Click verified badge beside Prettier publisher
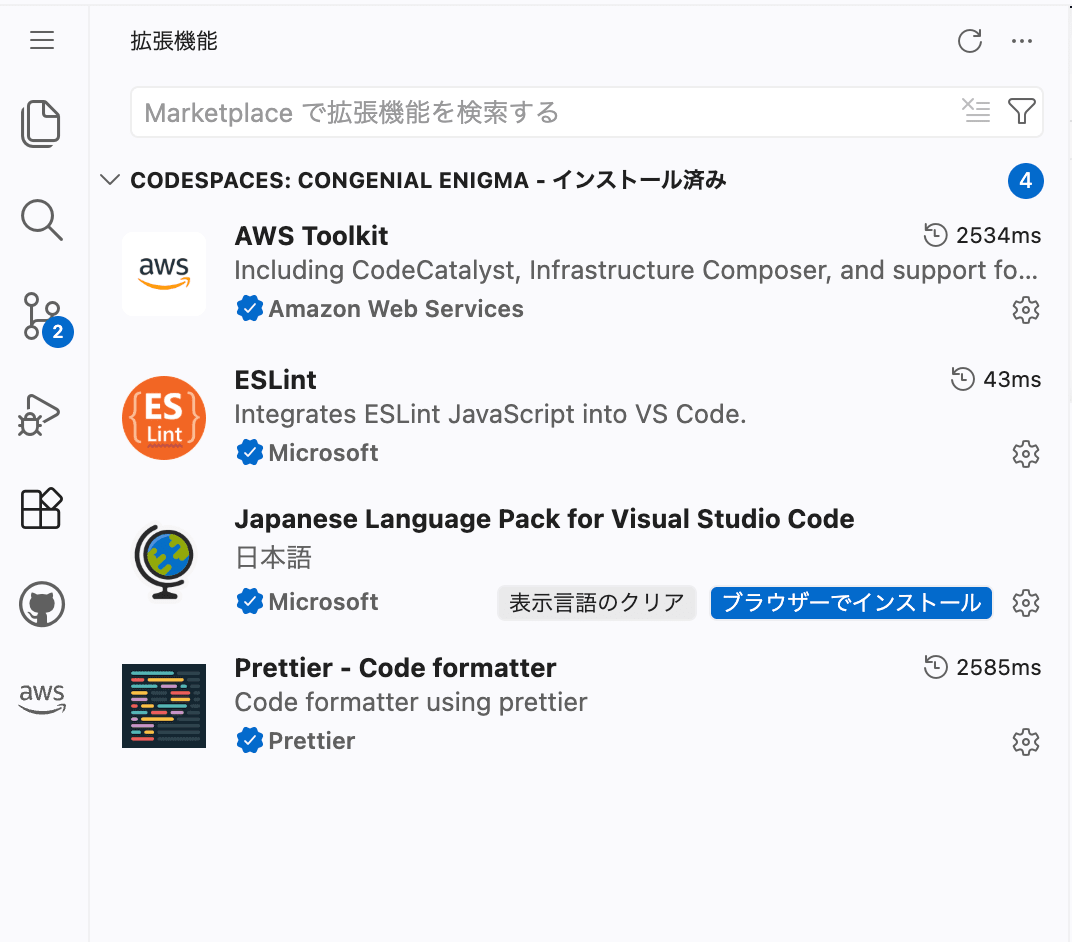 250,740
